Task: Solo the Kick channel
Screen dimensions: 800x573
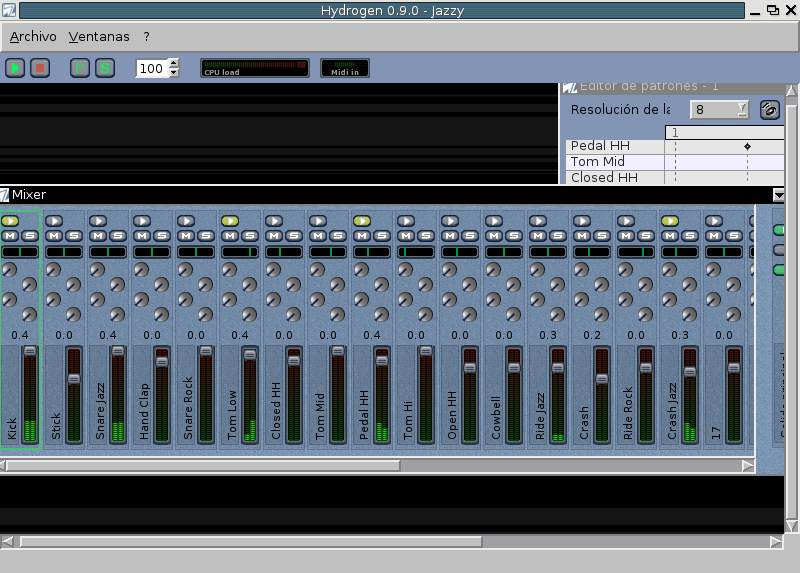Action: point(30,236)
